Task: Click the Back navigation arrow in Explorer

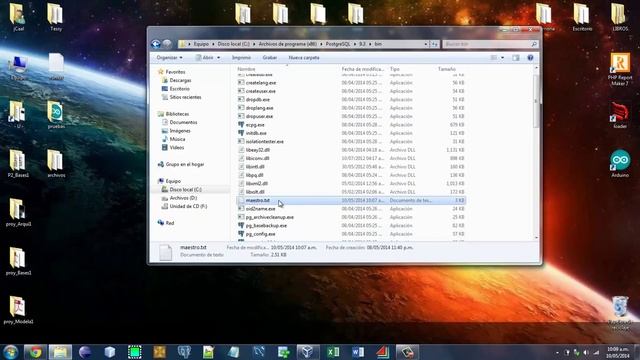Action: [x=156, y=44]
